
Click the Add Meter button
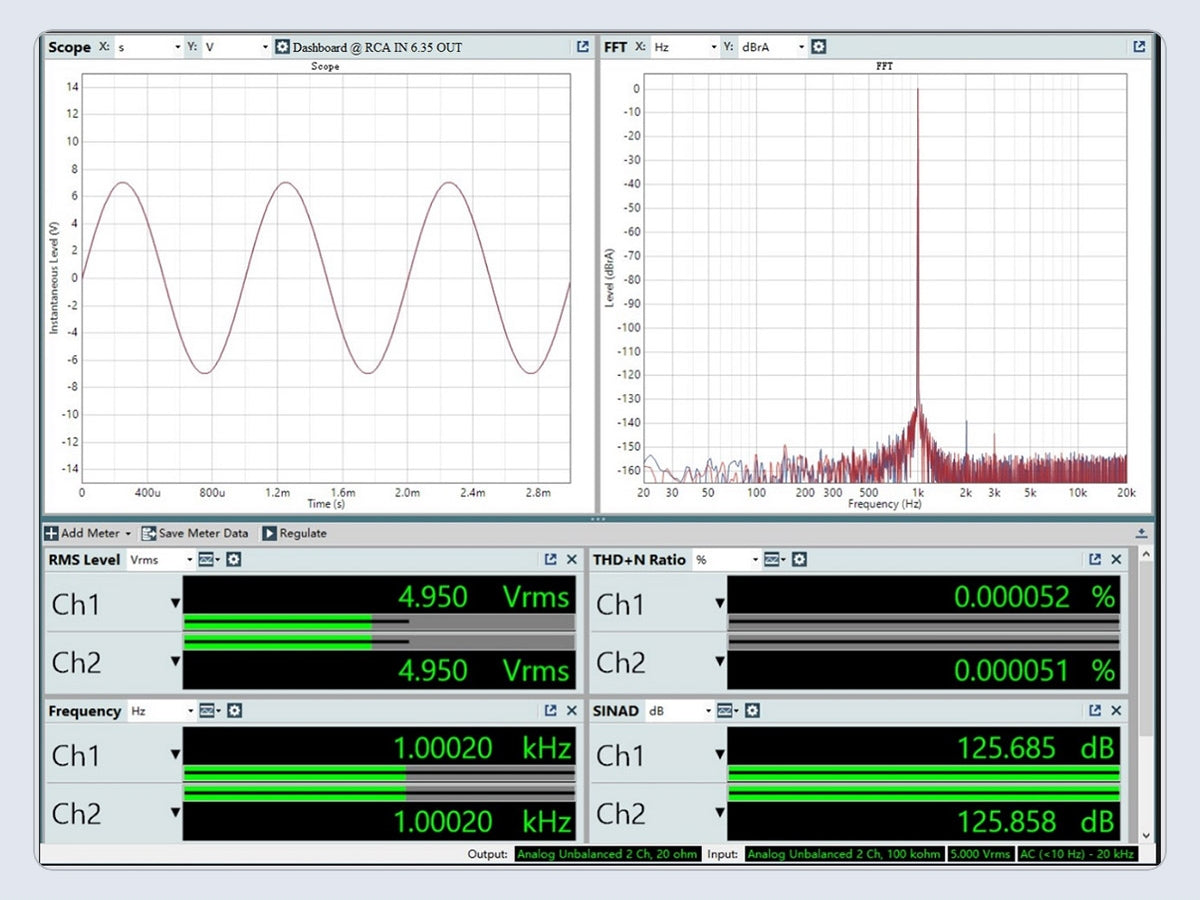[x=88, y=533]
